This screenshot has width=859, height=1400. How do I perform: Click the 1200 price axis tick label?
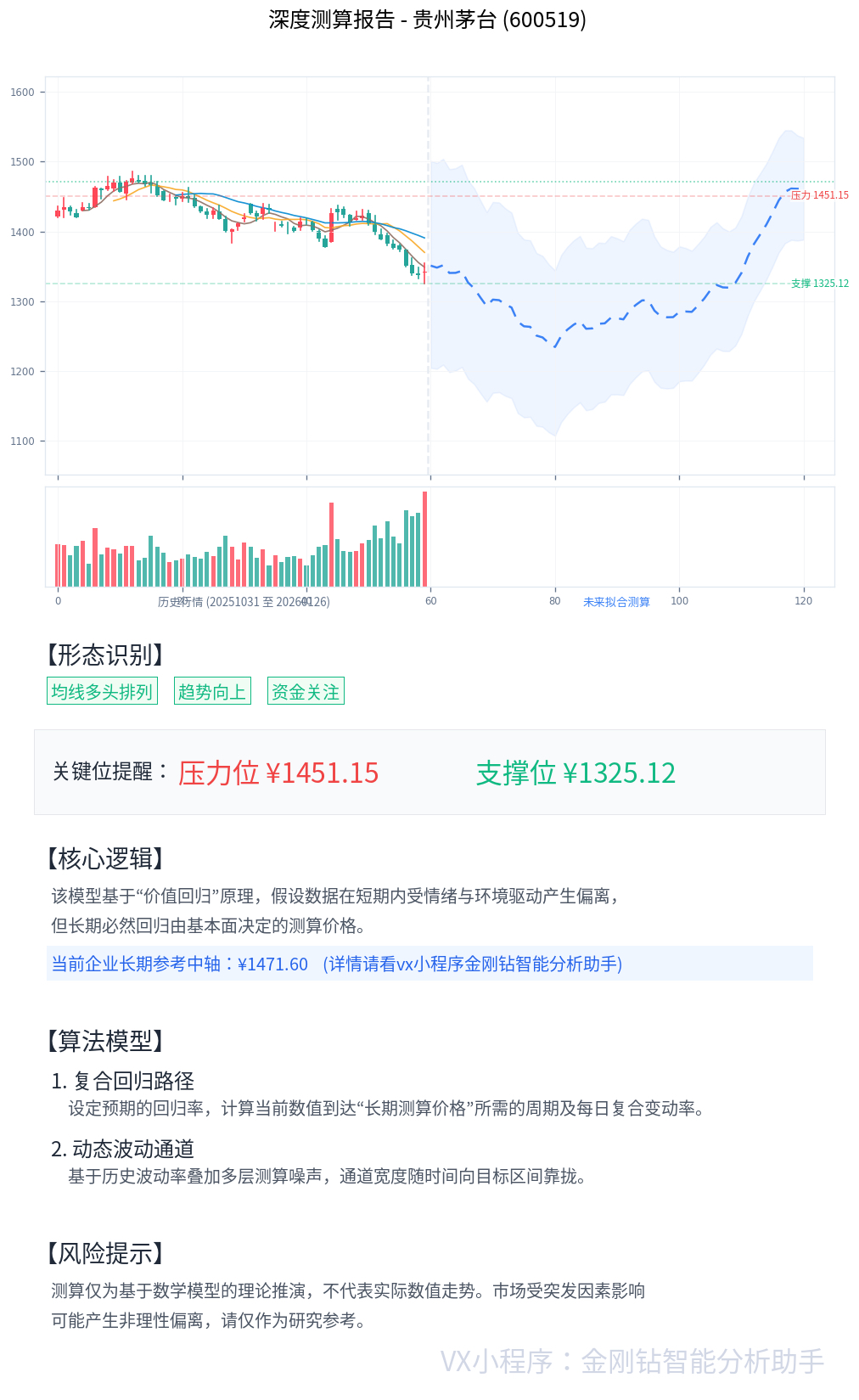point(22,372)
